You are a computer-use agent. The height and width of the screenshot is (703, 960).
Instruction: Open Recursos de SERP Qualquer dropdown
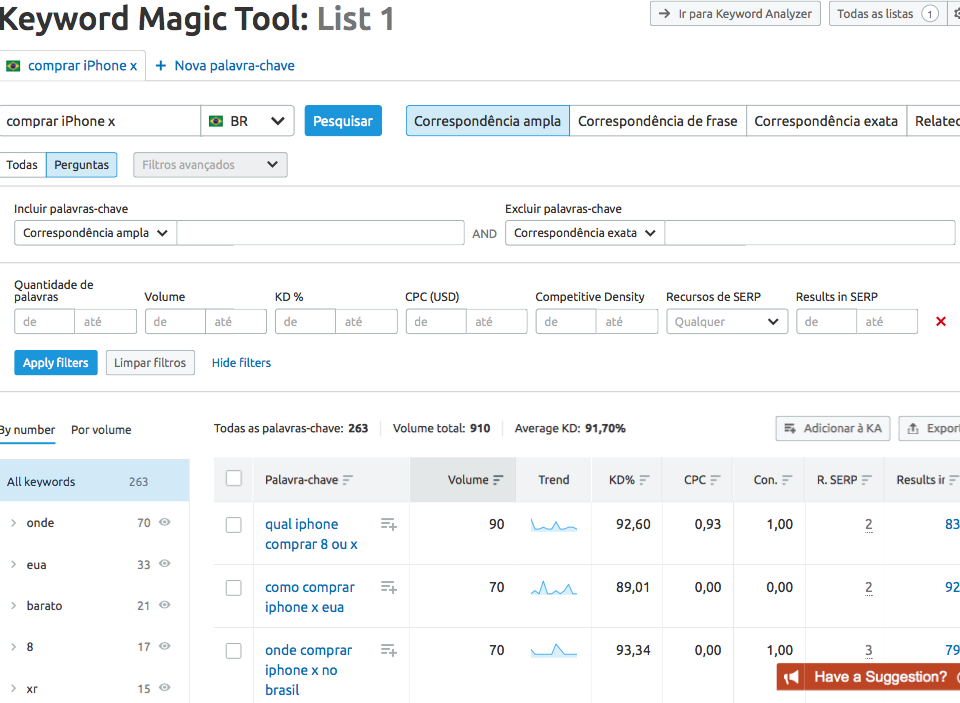pos(727,321)
